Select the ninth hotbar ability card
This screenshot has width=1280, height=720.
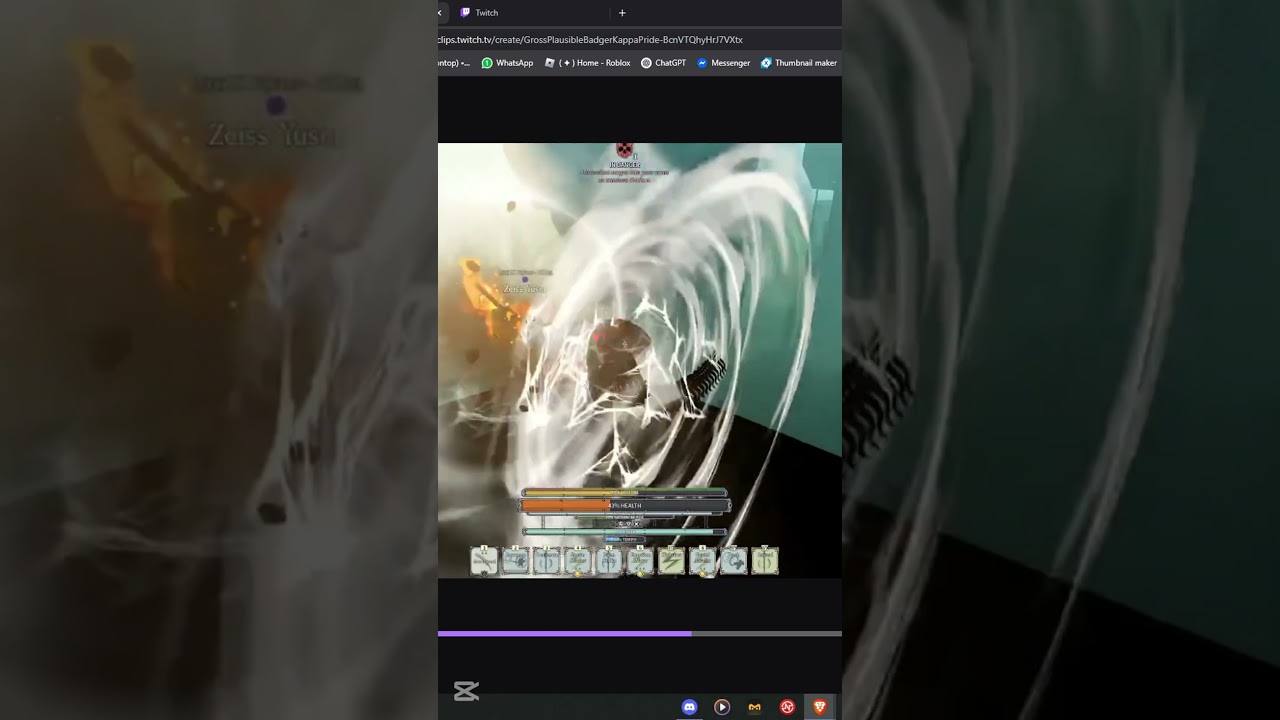click(734, 561)
